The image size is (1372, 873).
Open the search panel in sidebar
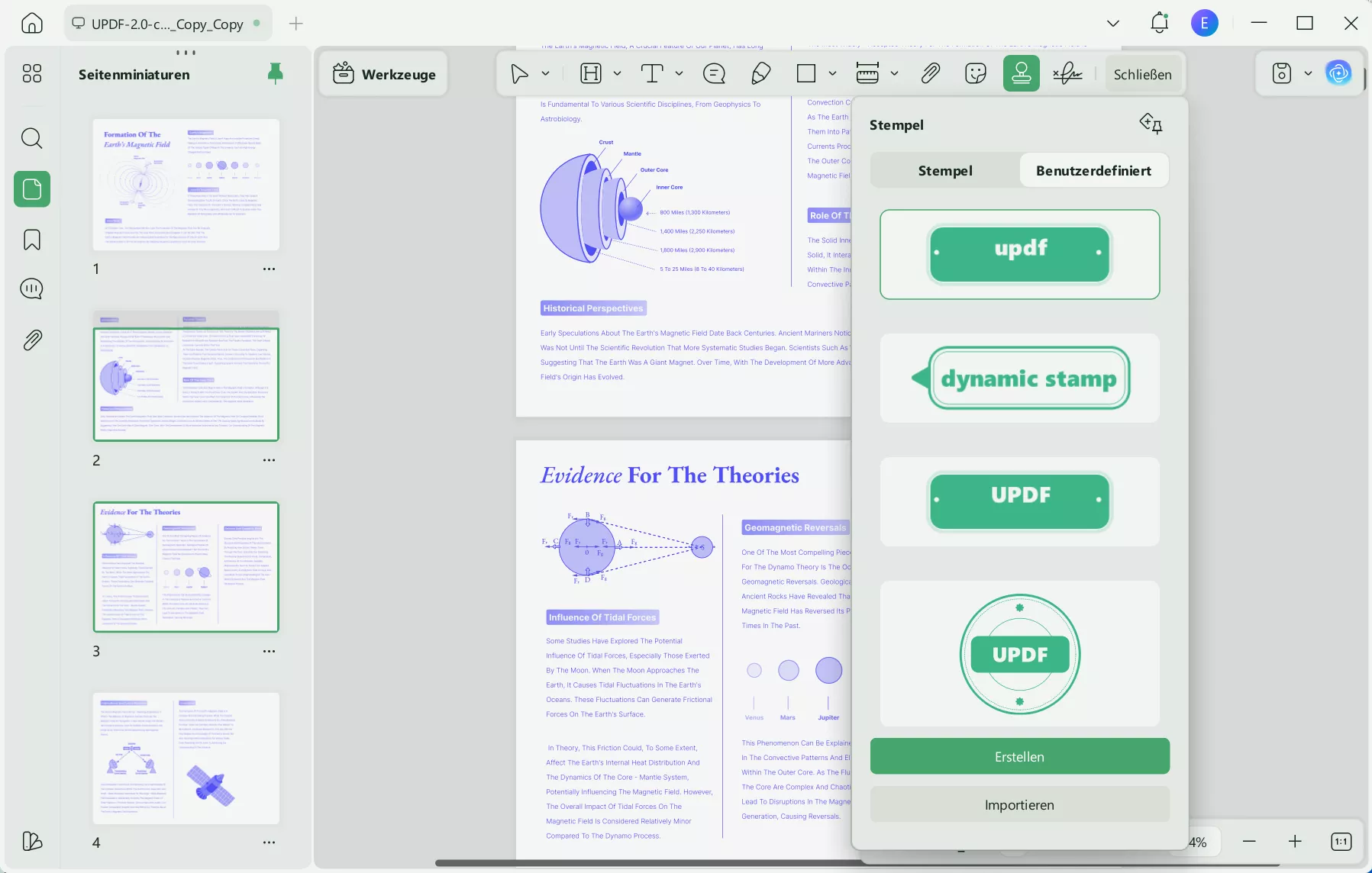pos(32,138)
